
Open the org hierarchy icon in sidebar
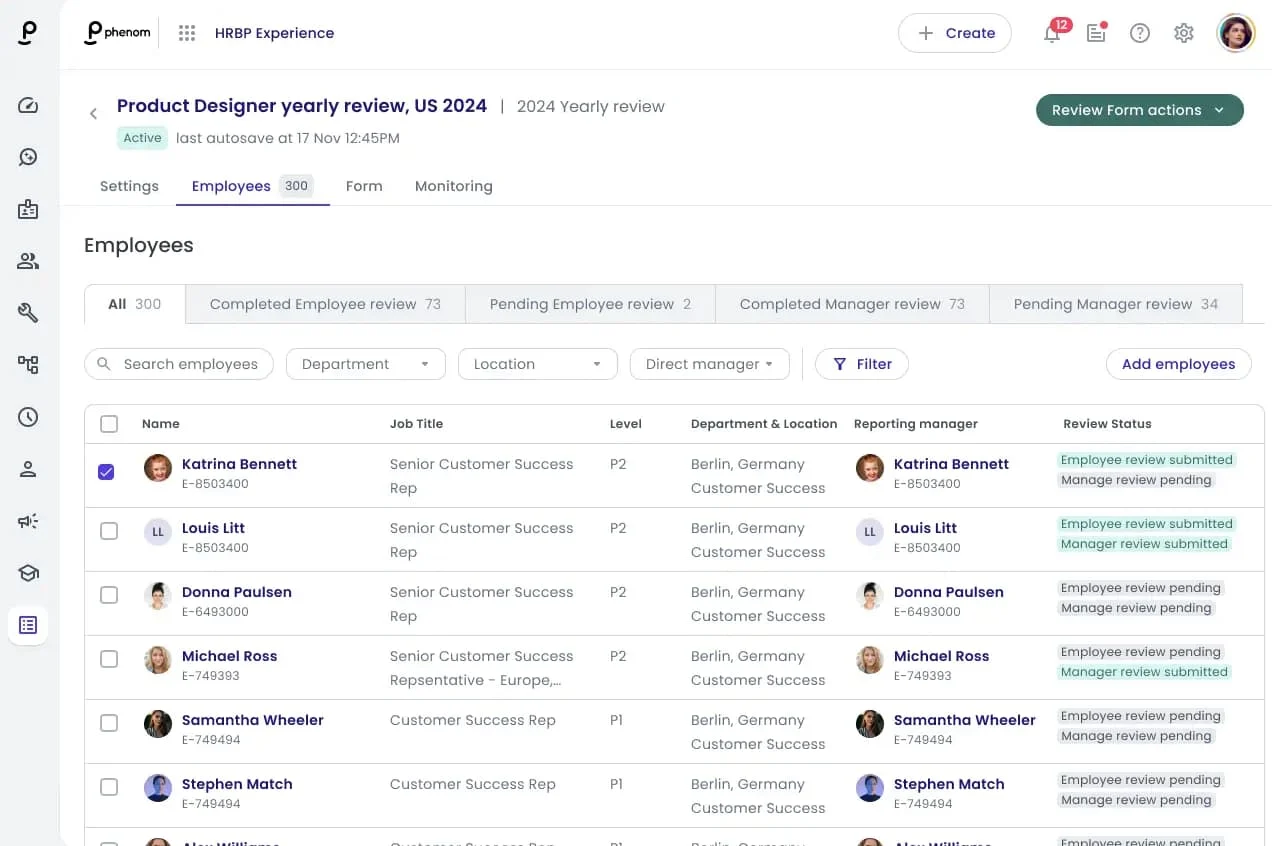pos(28,365)
